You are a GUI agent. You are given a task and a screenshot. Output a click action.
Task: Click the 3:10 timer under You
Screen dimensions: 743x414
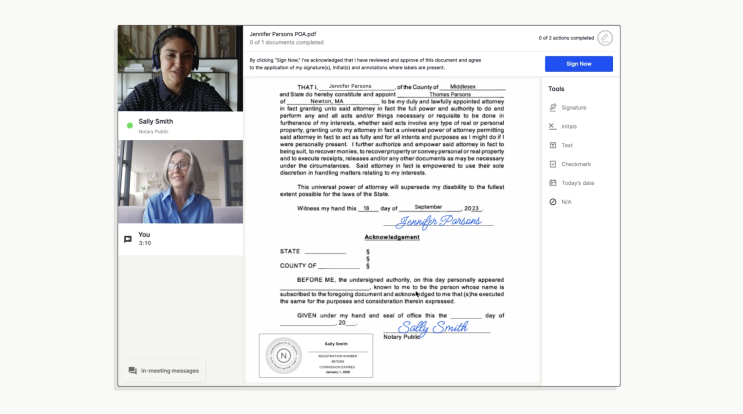coord(145,243)
